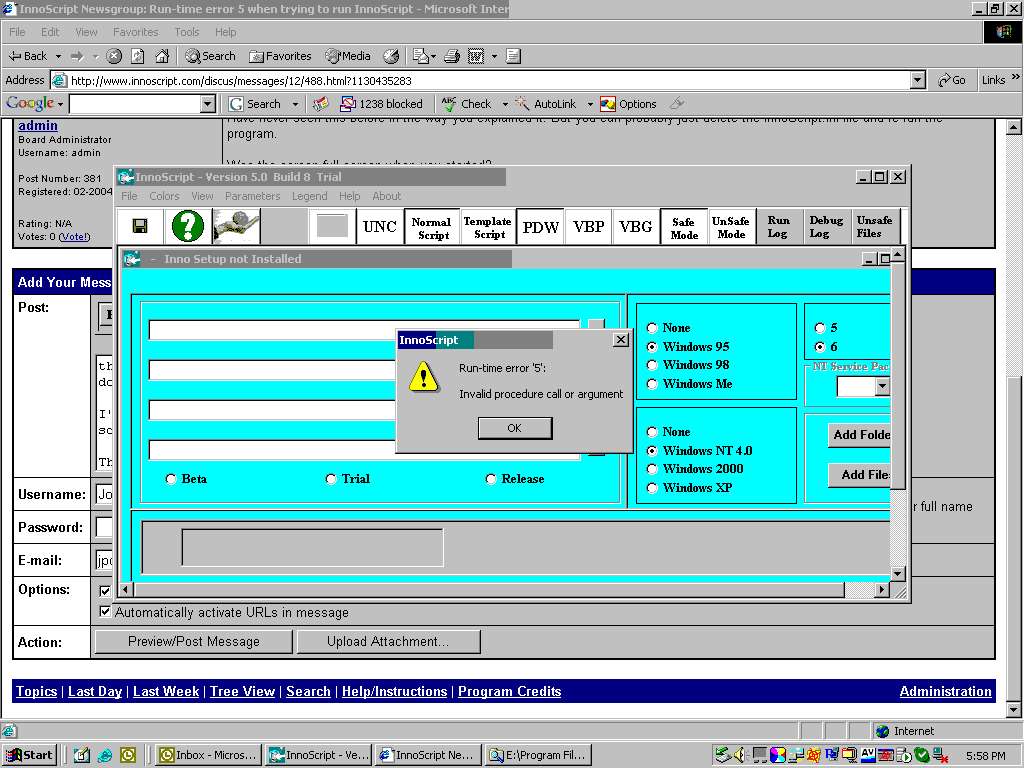Click the UNC toolbar button
Screen dimensions: 1024x768
[x=379, y=227]
